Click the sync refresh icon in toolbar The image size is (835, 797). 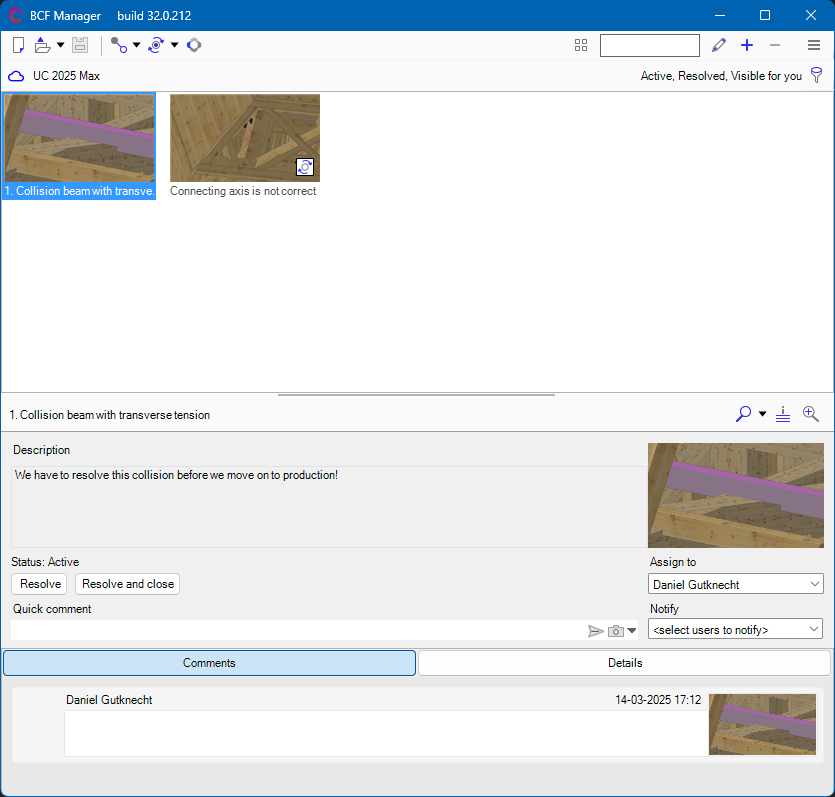tap(156, 45)
